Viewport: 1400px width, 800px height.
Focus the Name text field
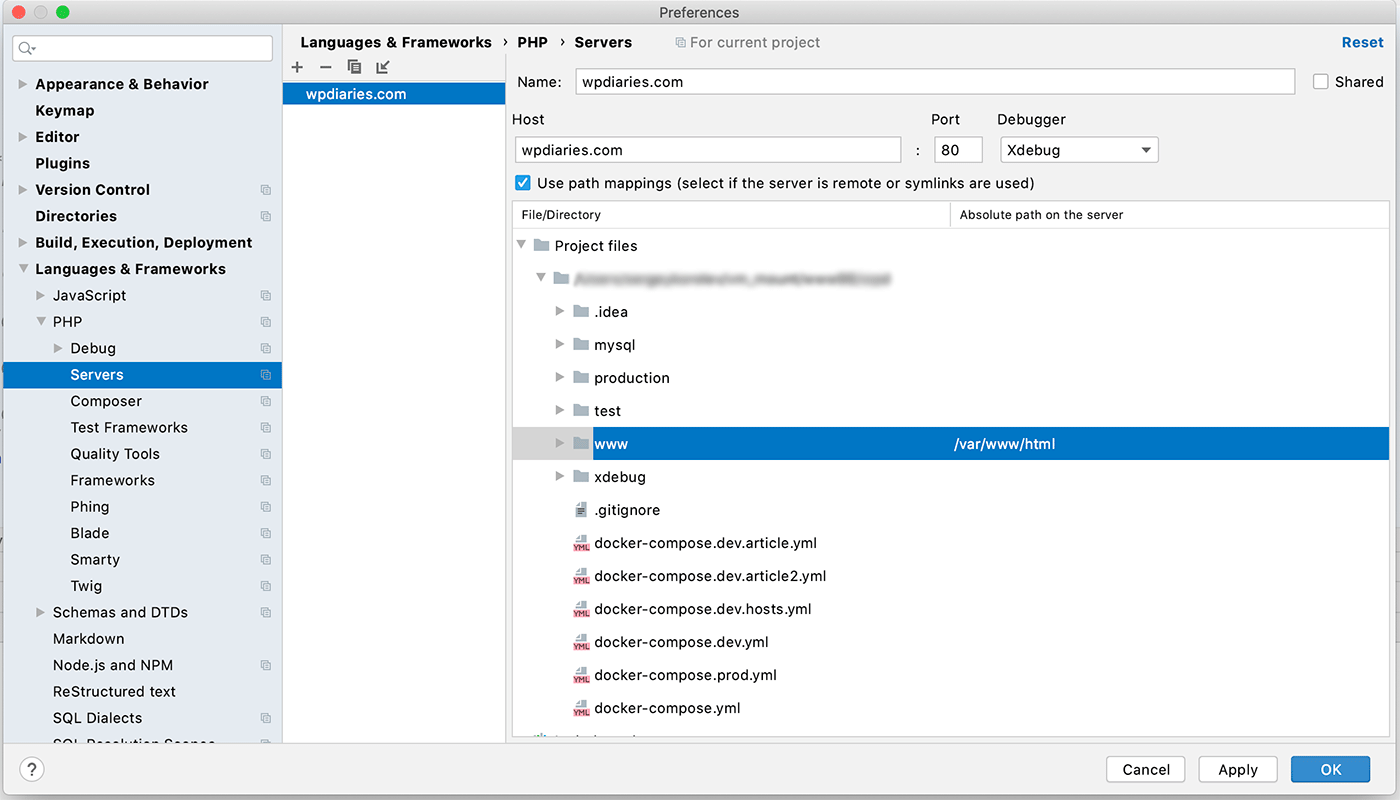pyautogui.click(x=935, y=82)
